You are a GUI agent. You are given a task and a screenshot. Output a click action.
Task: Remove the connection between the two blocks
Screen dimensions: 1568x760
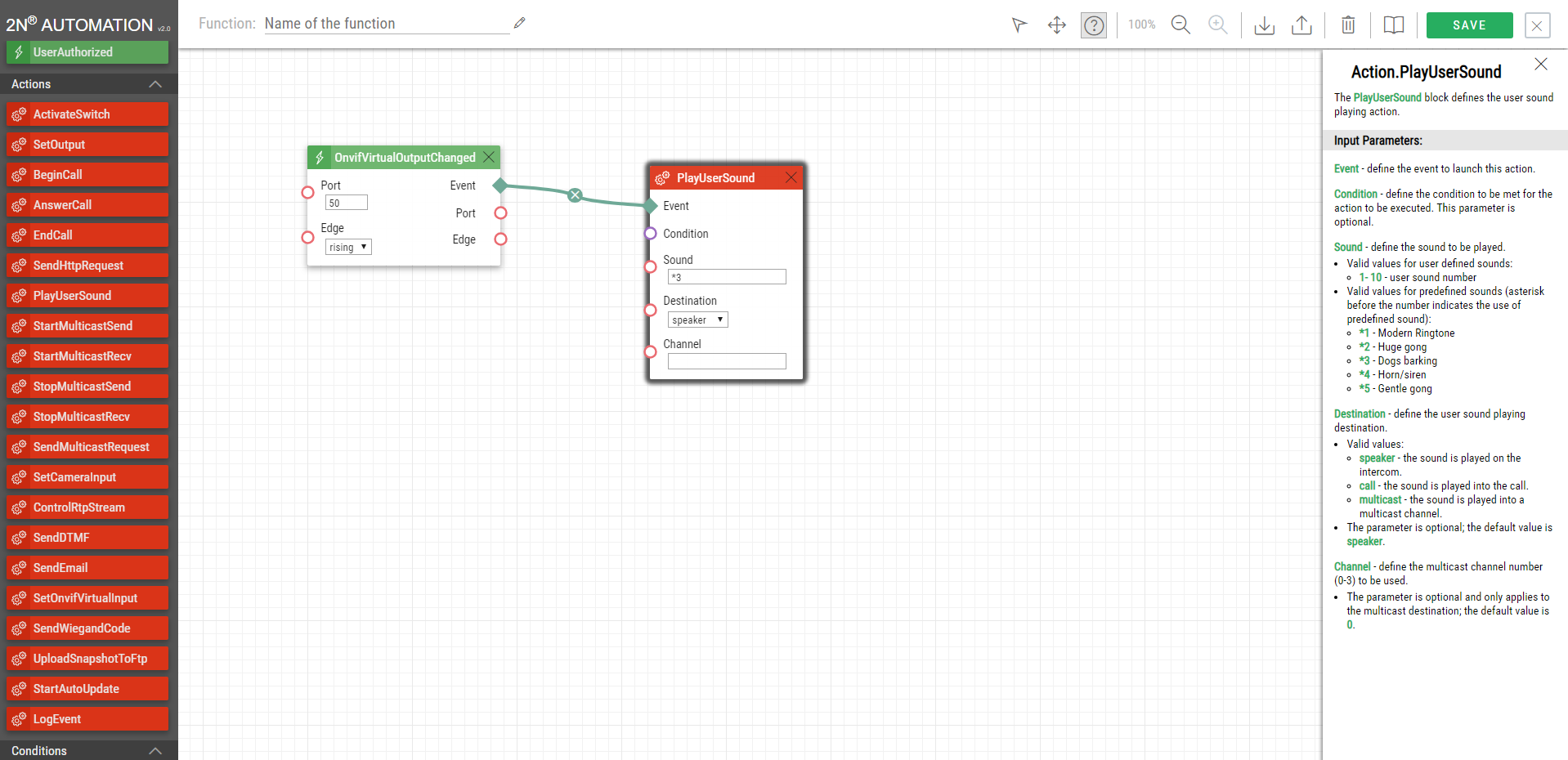click(576, 194)
